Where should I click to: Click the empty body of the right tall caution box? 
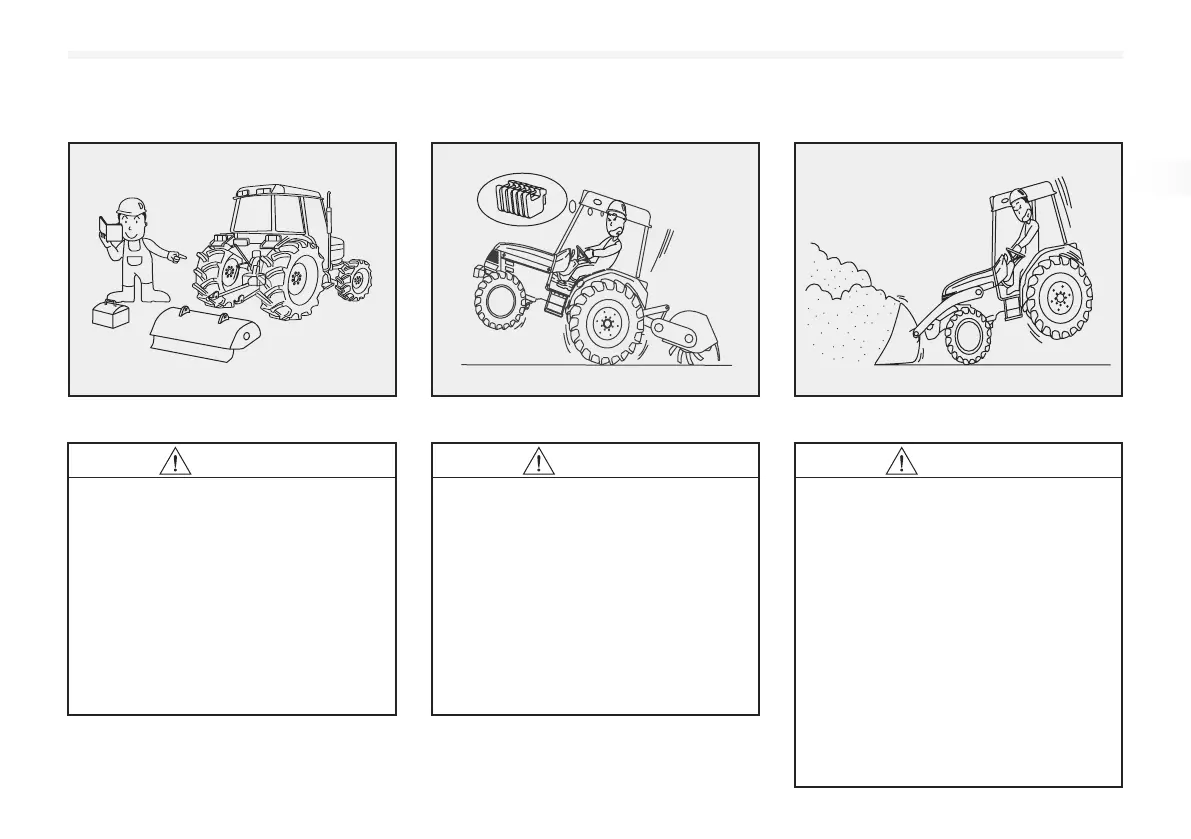pyautogui.click(x=959, y=632)
